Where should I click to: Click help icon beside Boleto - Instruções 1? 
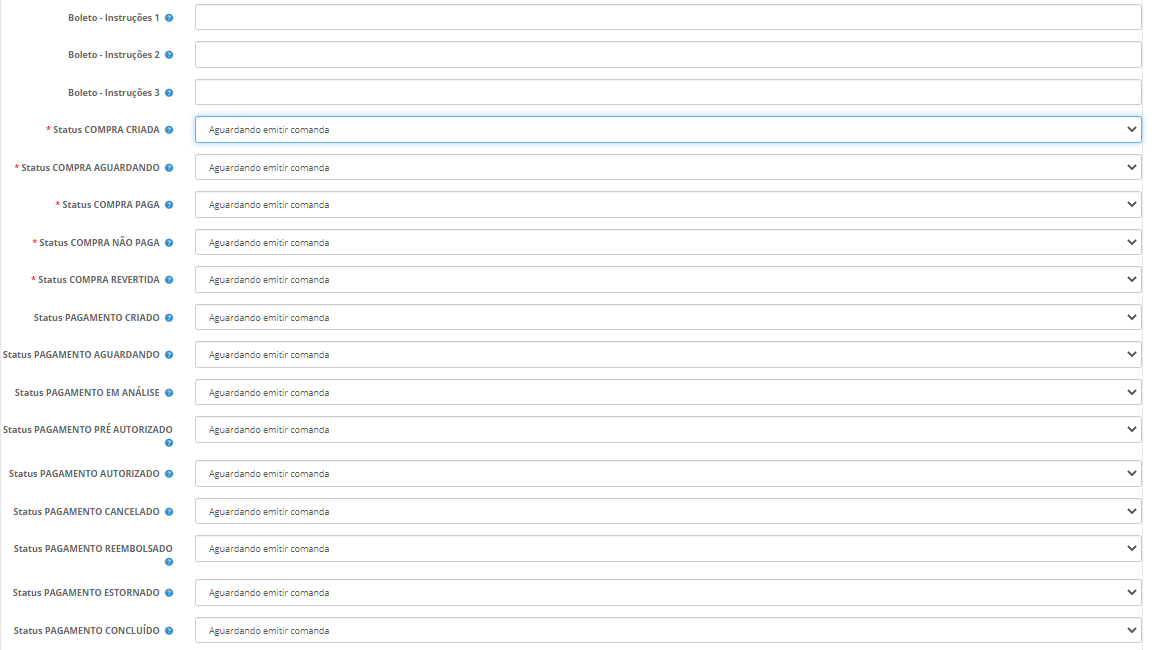tap(169, 18)
